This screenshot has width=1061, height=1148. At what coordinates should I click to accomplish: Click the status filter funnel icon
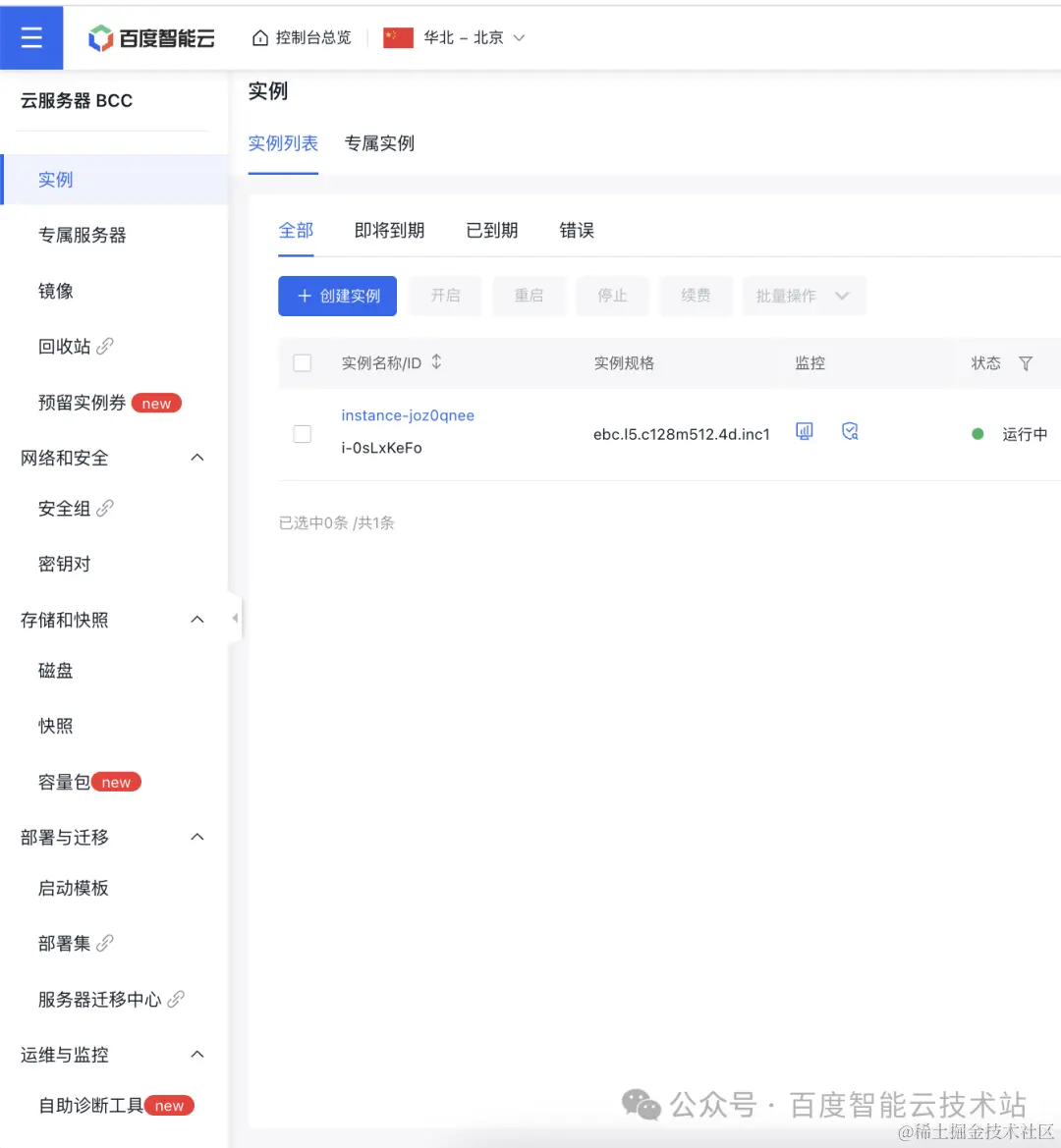[1026, 362]
